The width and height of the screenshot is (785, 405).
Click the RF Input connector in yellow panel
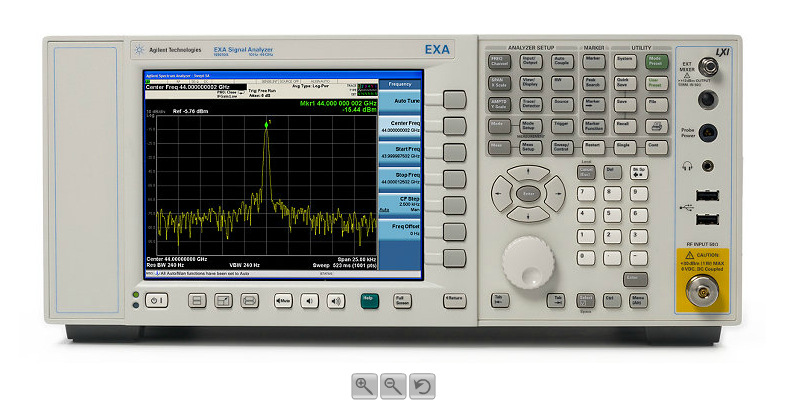coord(702,290)
